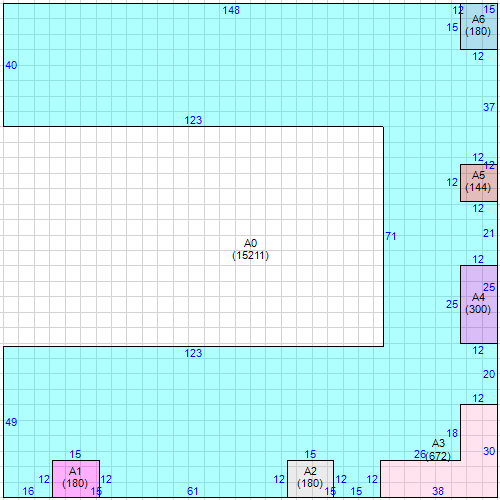The height and width of the screenshot is (500, 500).
Task: Click the 49 left edge dimension
Action: (x=11, y=422)
